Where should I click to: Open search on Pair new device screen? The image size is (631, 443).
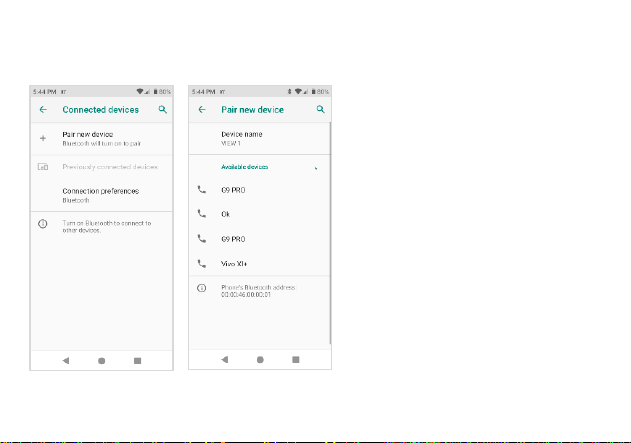pyautogui.click(x=321, y=109)
